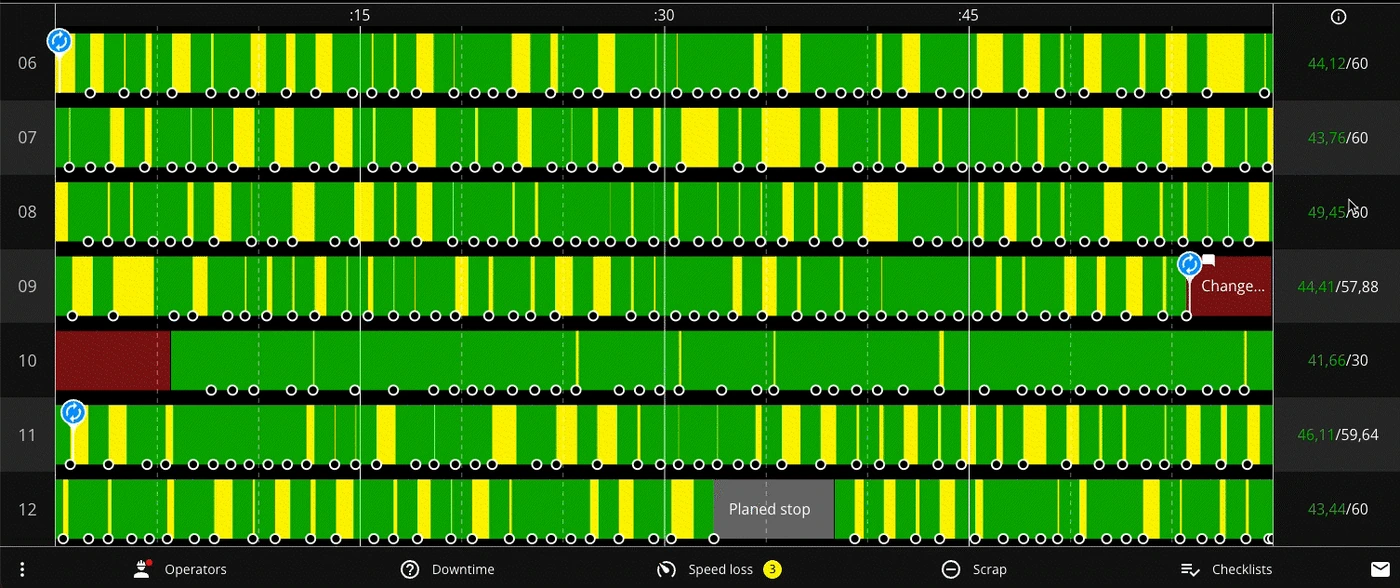Select the dark red stop block in row 10

113,360
